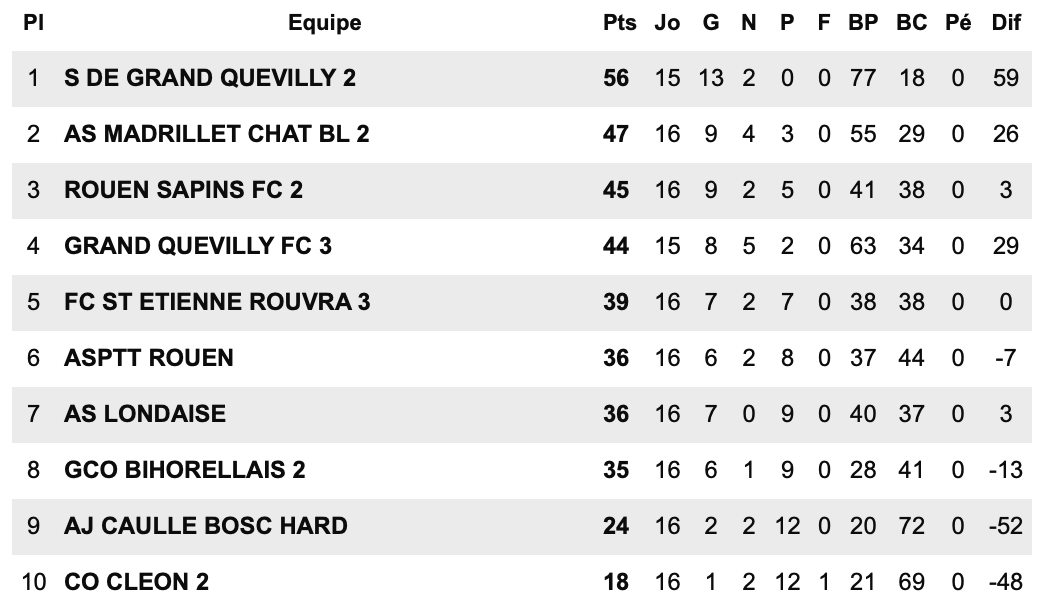
Task: Select FC ST ETIENNE ROUVRA 3 row
Action: click(521, 302)
